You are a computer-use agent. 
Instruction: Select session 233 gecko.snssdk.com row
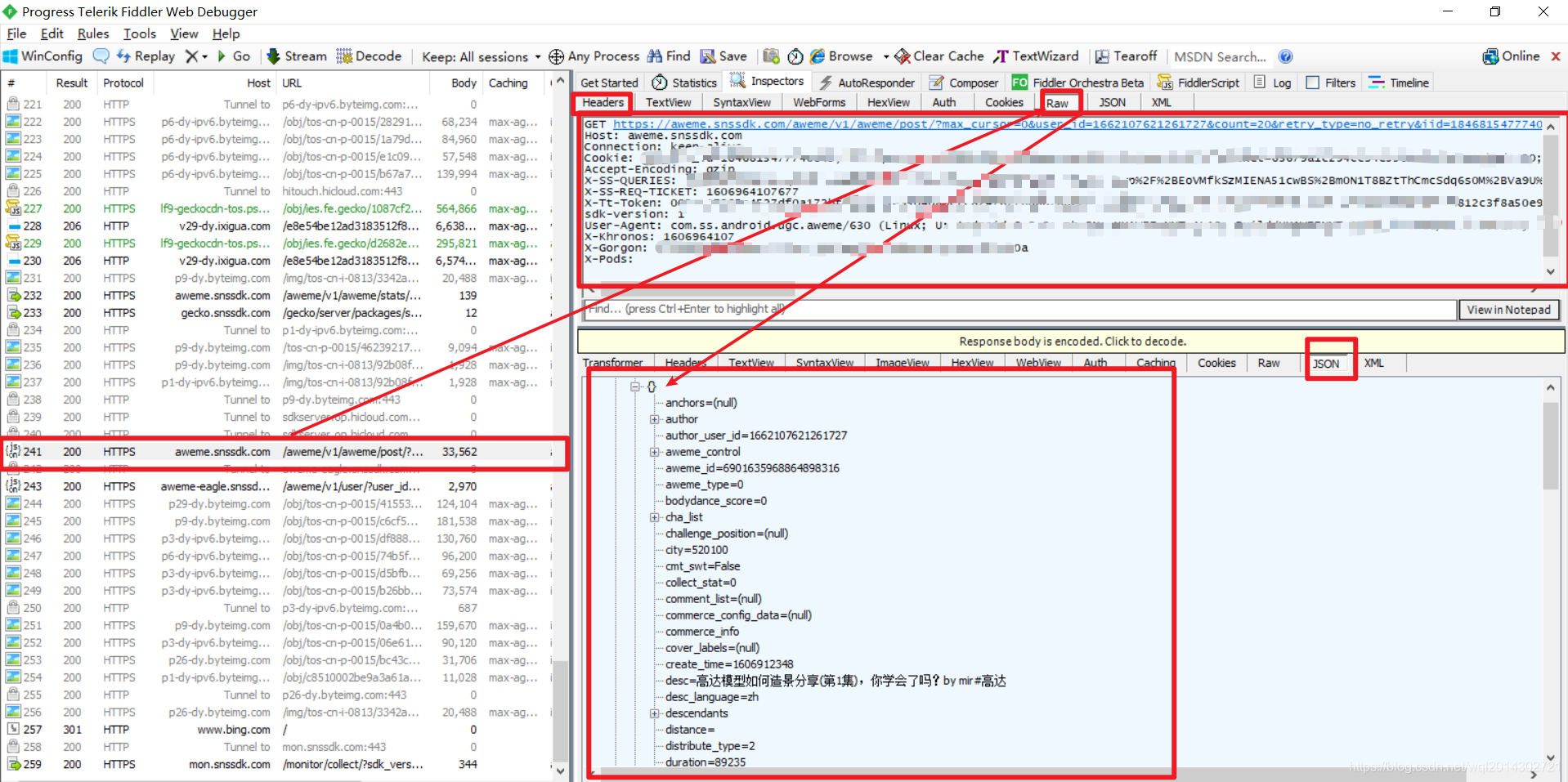[278, 313]
